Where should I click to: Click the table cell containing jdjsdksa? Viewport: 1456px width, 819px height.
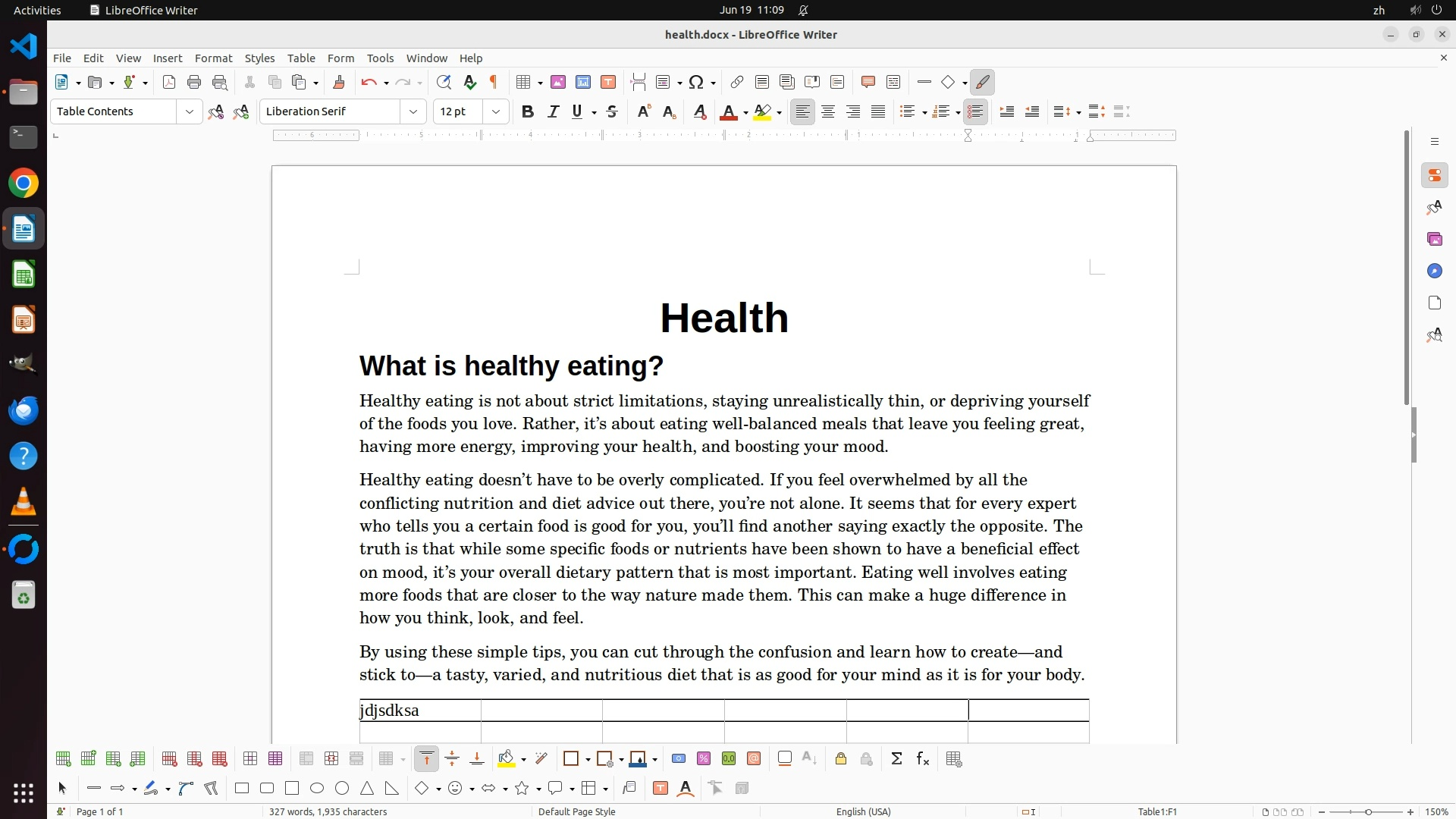[x=419, y=711]
